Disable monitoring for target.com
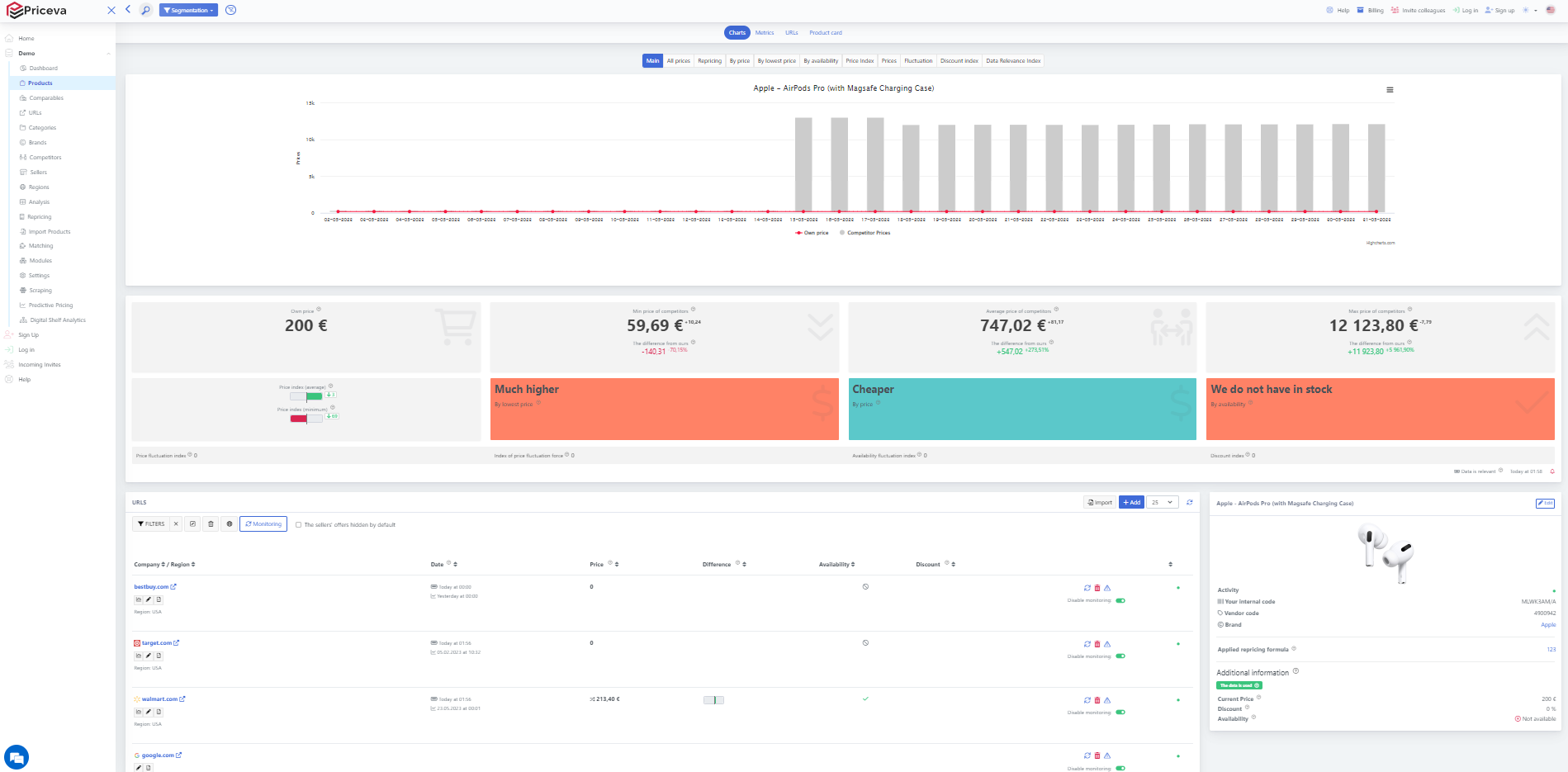1568x772 pixels. (x=1120, y=656)
